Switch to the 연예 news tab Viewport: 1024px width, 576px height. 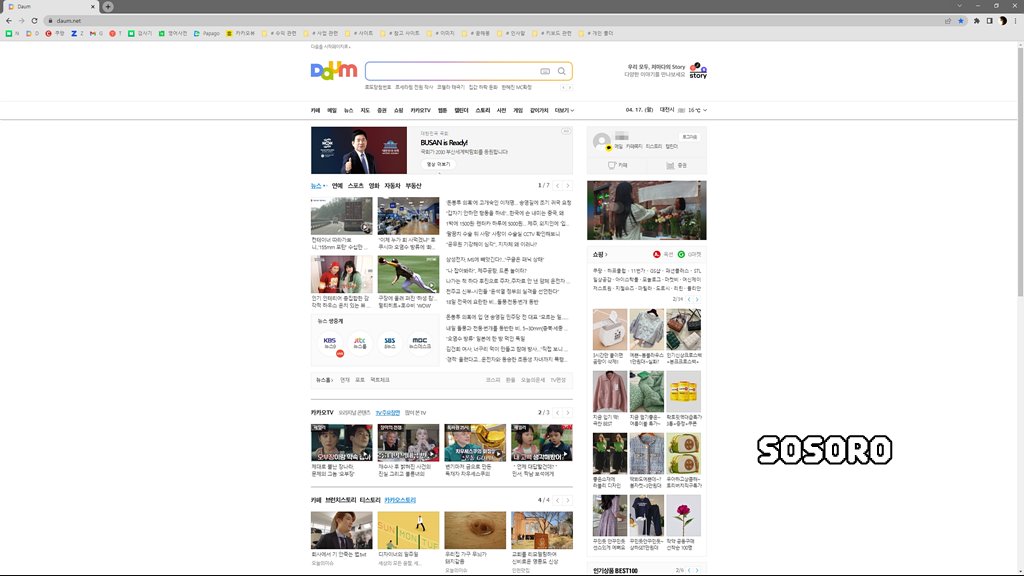click(x=337, y=185)
